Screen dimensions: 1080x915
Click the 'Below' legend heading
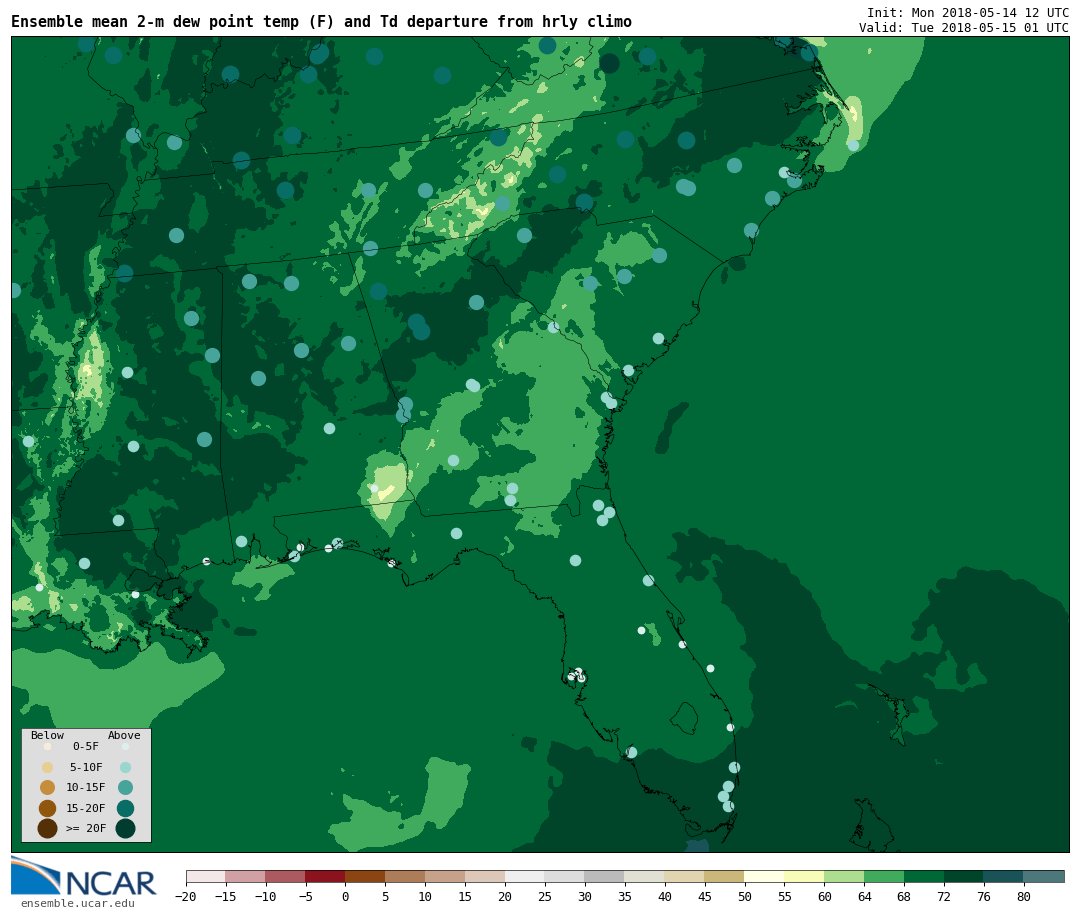[47, 735]
